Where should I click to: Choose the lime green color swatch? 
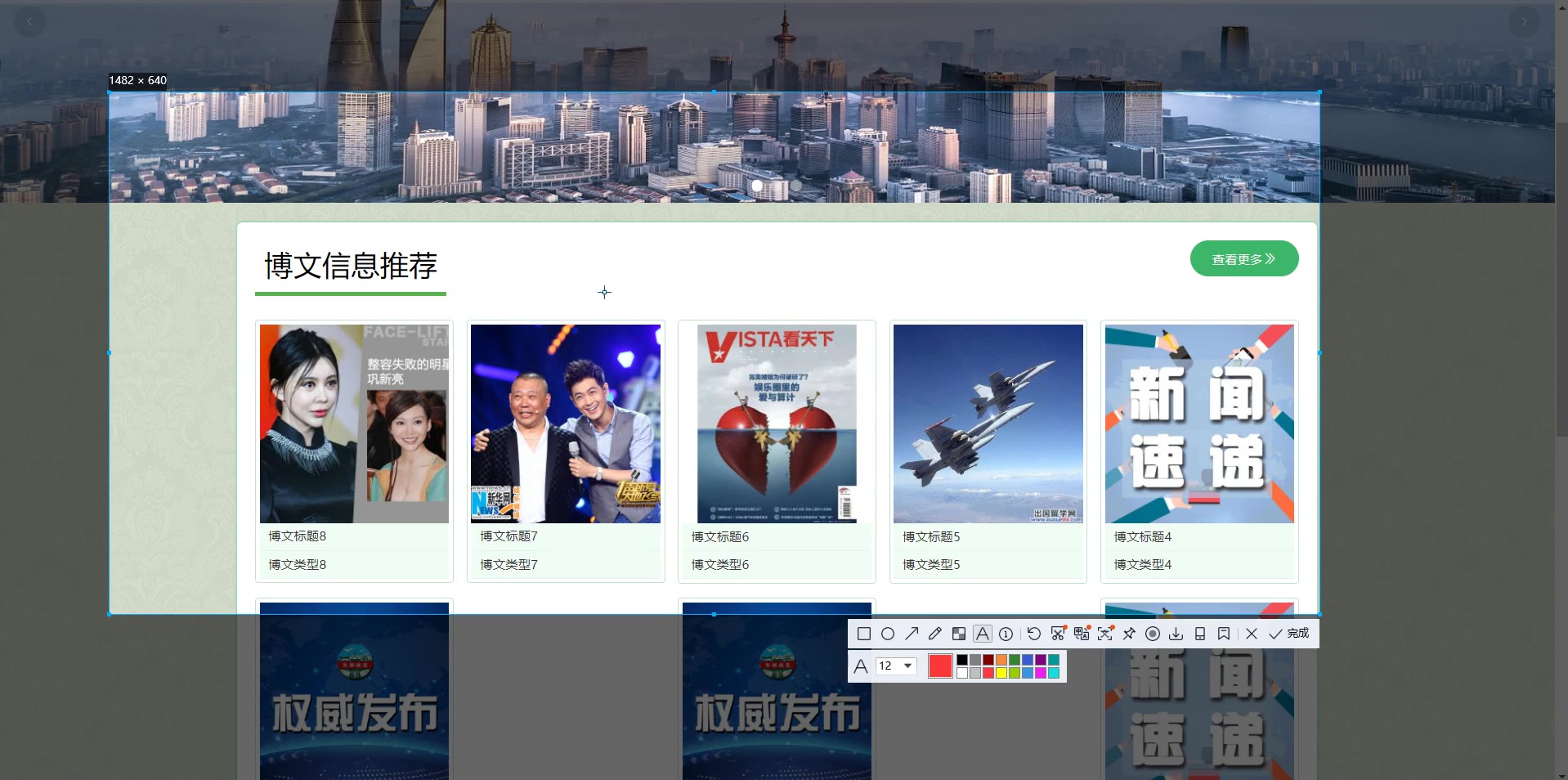pyautogui.click(x=1015, y=673)
